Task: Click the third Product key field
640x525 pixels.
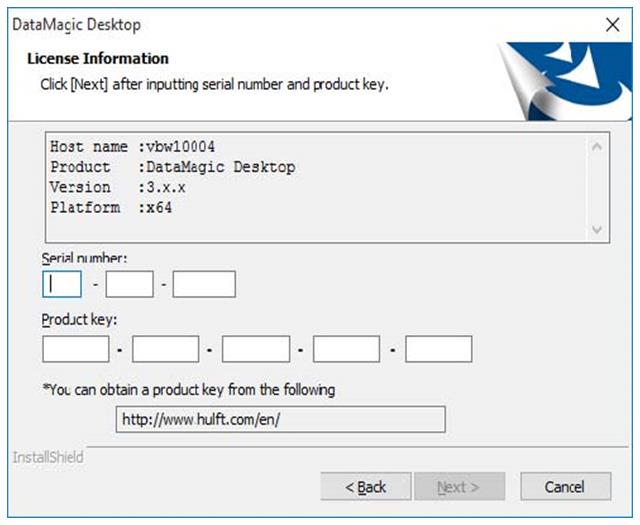Action: pyautogui.click(x=256, y=349)
